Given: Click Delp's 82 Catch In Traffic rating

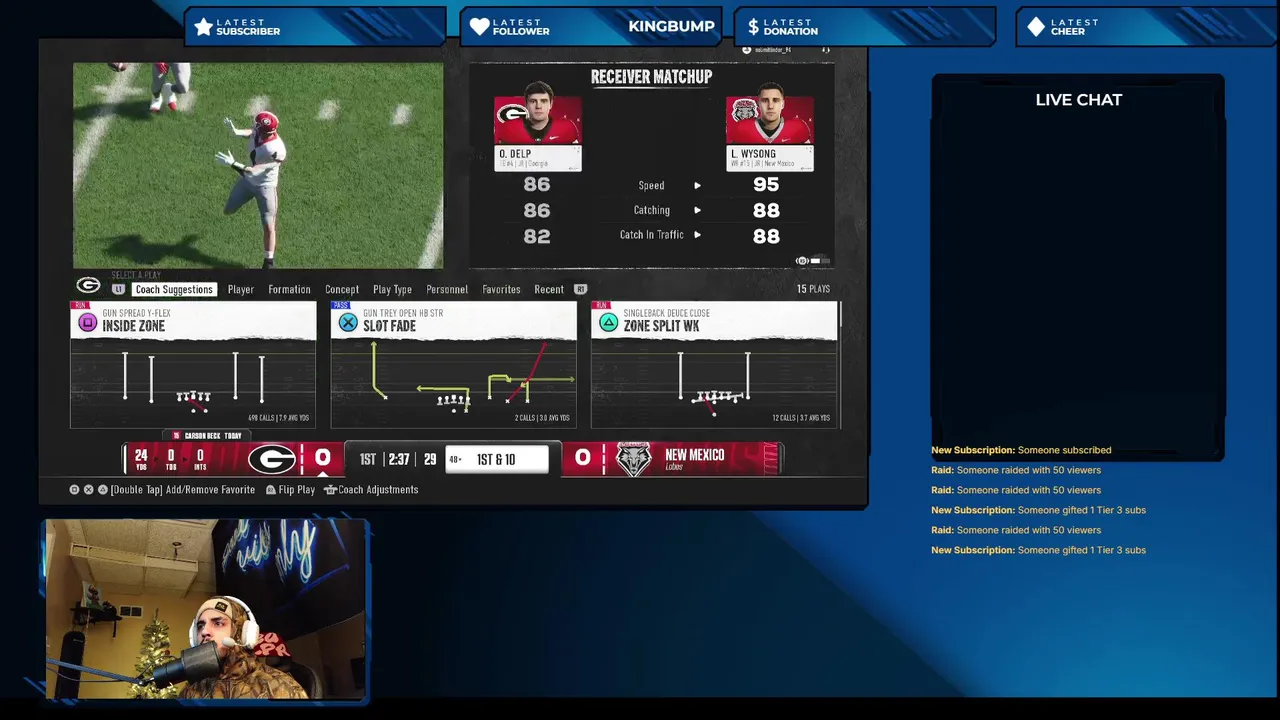Looking at the screenshot, I should click(537, 236).
